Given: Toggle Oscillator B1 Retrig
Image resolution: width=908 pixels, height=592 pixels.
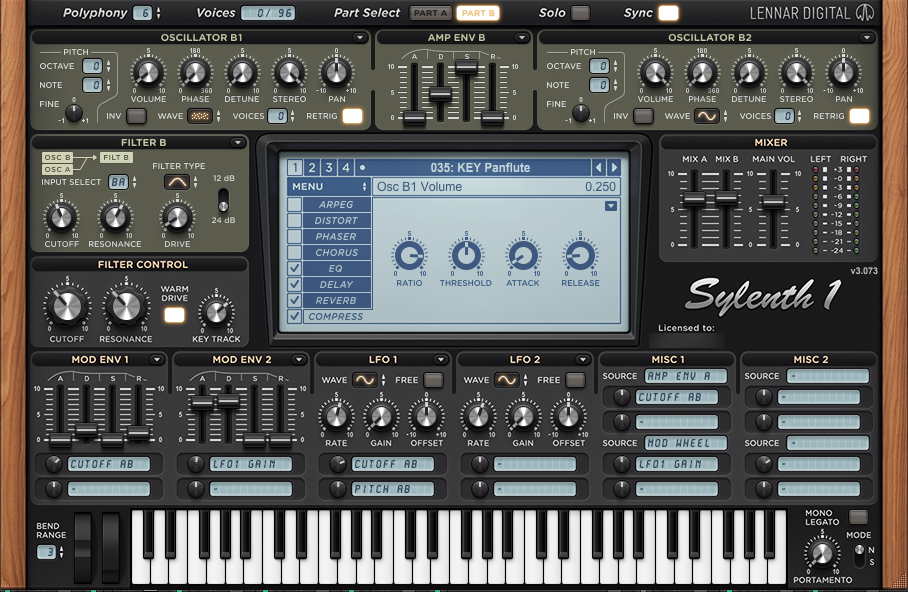Looking at the screenshot, I should pos(352,116).
